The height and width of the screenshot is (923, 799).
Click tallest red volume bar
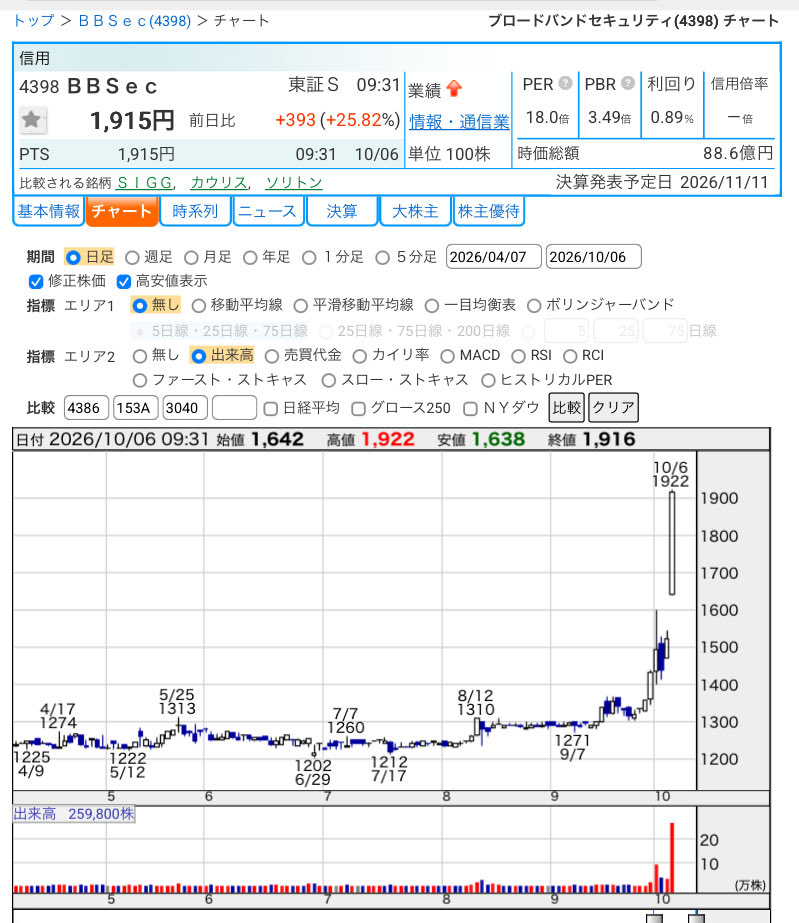[x=672, y=858]
